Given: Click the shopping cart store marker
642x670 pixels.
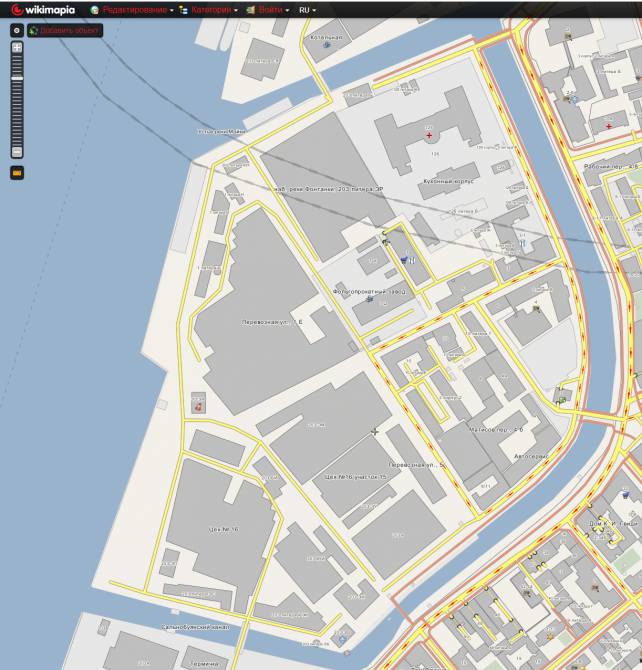Looking at the screenshot, I should 403,259.
